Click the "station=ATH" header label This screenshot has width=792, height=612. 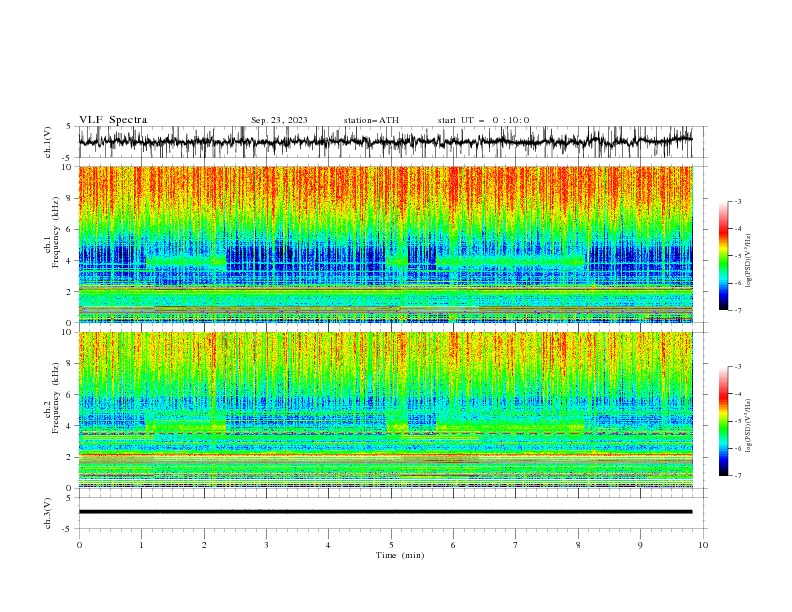click(371, 120)
